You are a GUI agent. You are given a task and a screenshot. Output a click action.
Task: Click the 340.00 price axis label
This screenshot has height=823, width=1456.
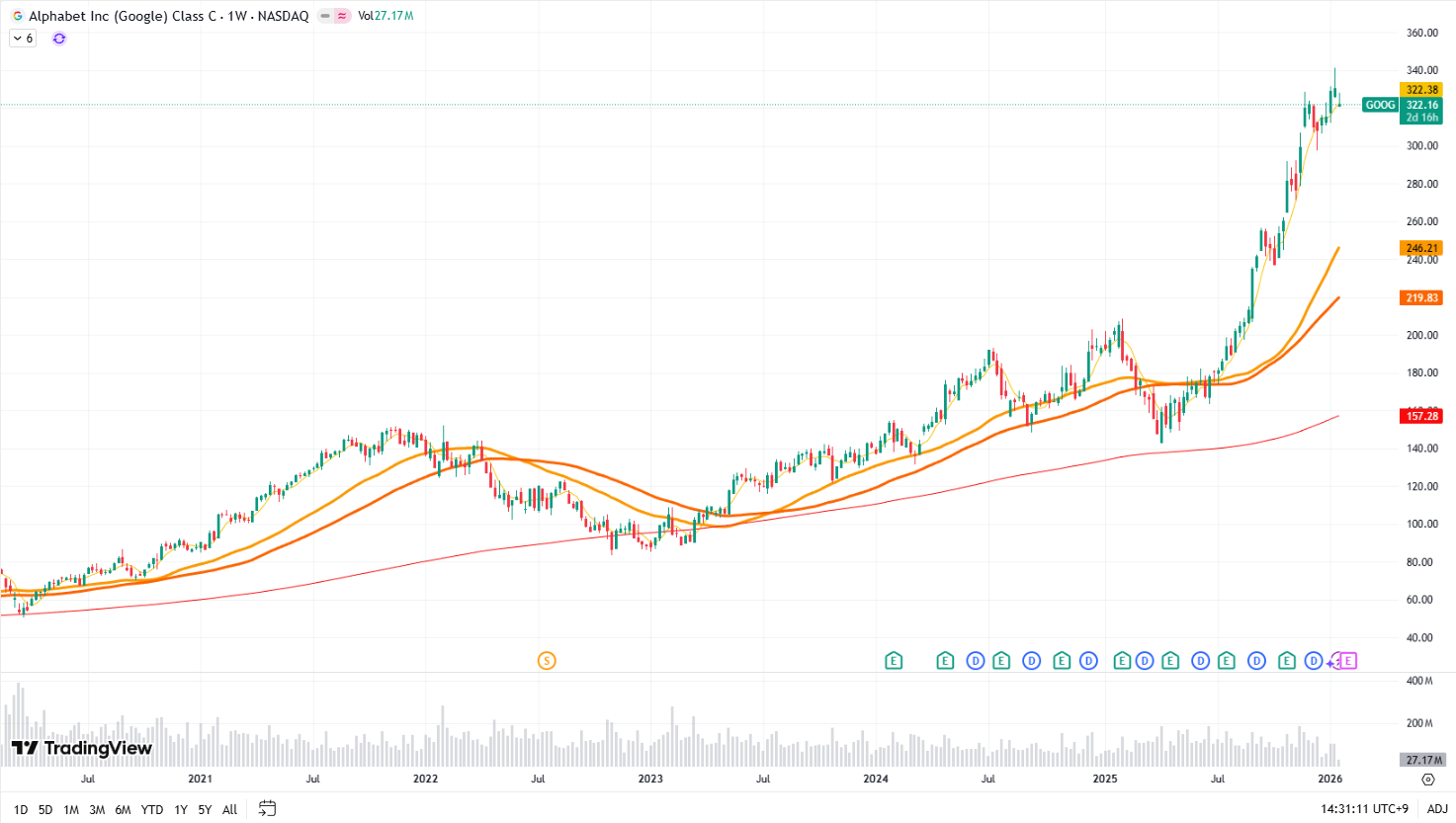[x=1422, y=70]
